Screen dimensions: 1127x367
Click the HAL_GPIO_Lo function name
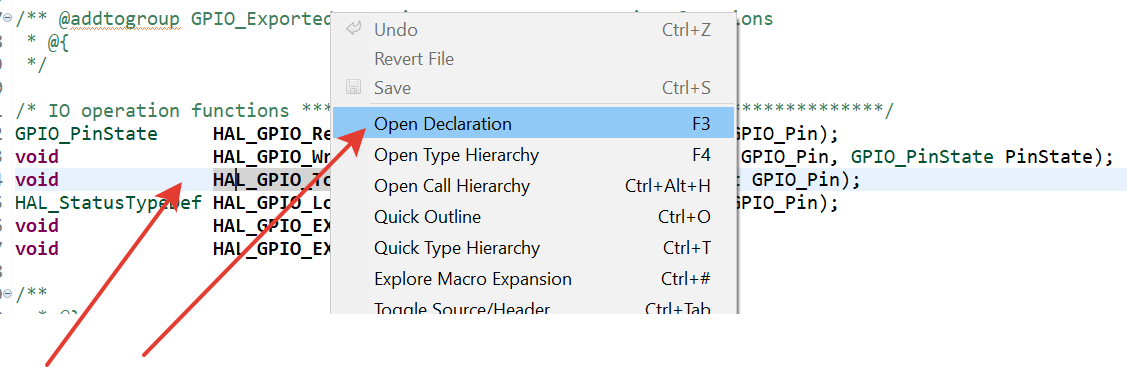pos(272,203)
